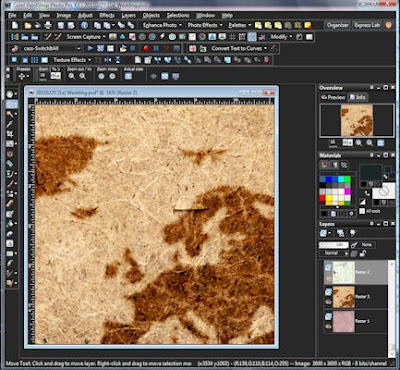
Task: Switch to the Info tab in Overview
Action: click(357, 97)
